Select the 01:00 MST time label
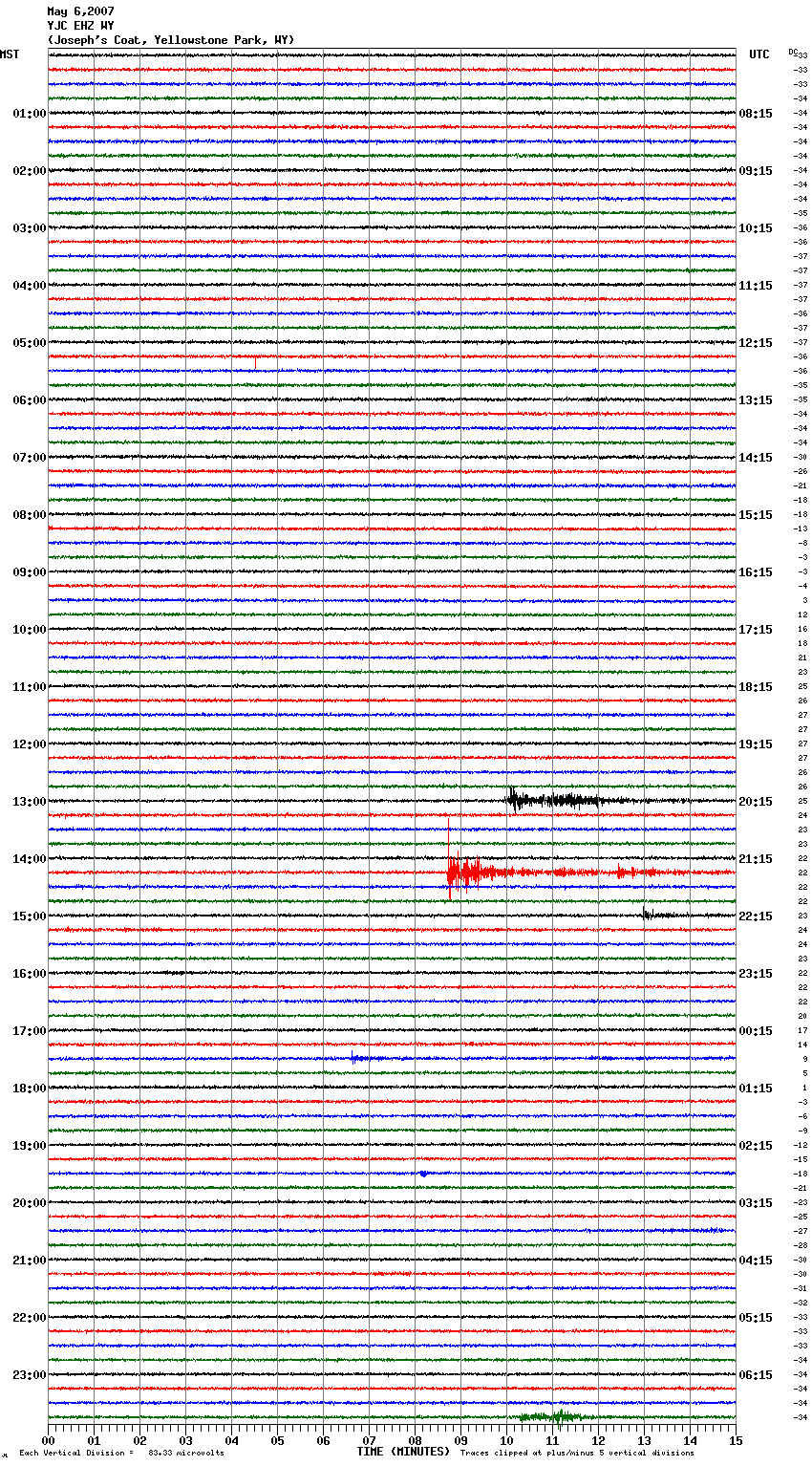812x1466 pixels. click(x=30, y=114)
